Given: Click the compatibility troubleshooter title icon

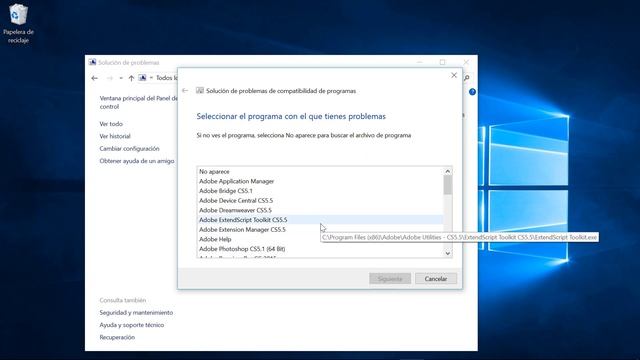Looking at the screenshot, I should tap(200, 91).
